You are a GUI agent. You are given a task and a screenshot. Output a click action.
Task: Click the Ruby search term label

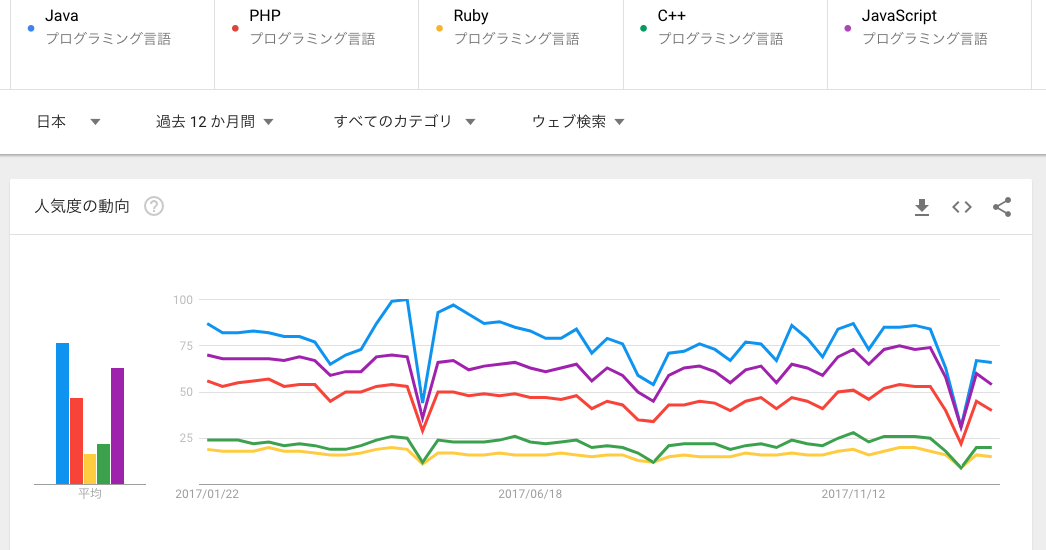pyautogui.click(x=471, y=16)
